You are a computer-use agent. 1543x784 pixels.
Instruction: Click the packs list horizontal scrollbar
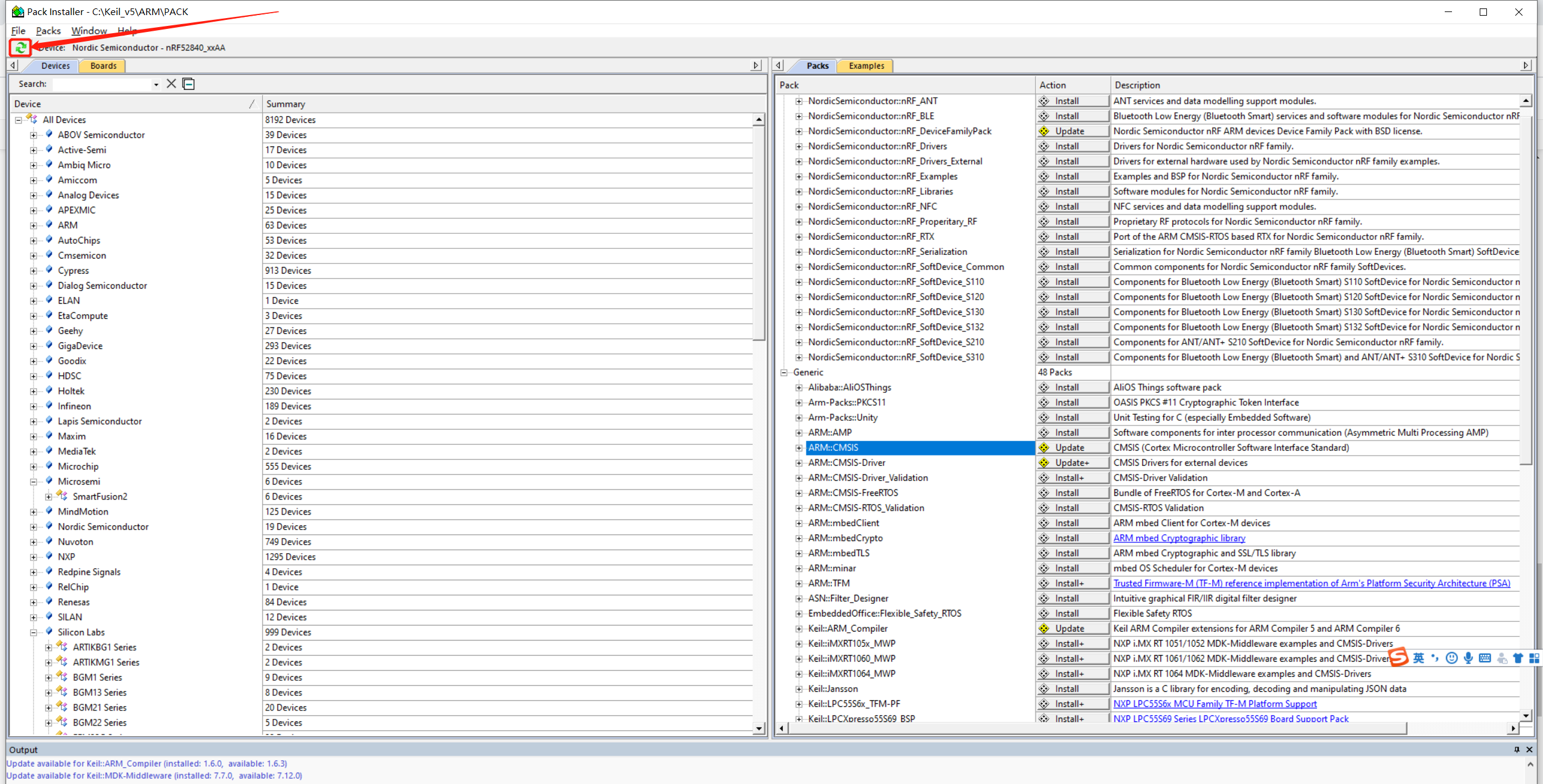pos(1097,729)
